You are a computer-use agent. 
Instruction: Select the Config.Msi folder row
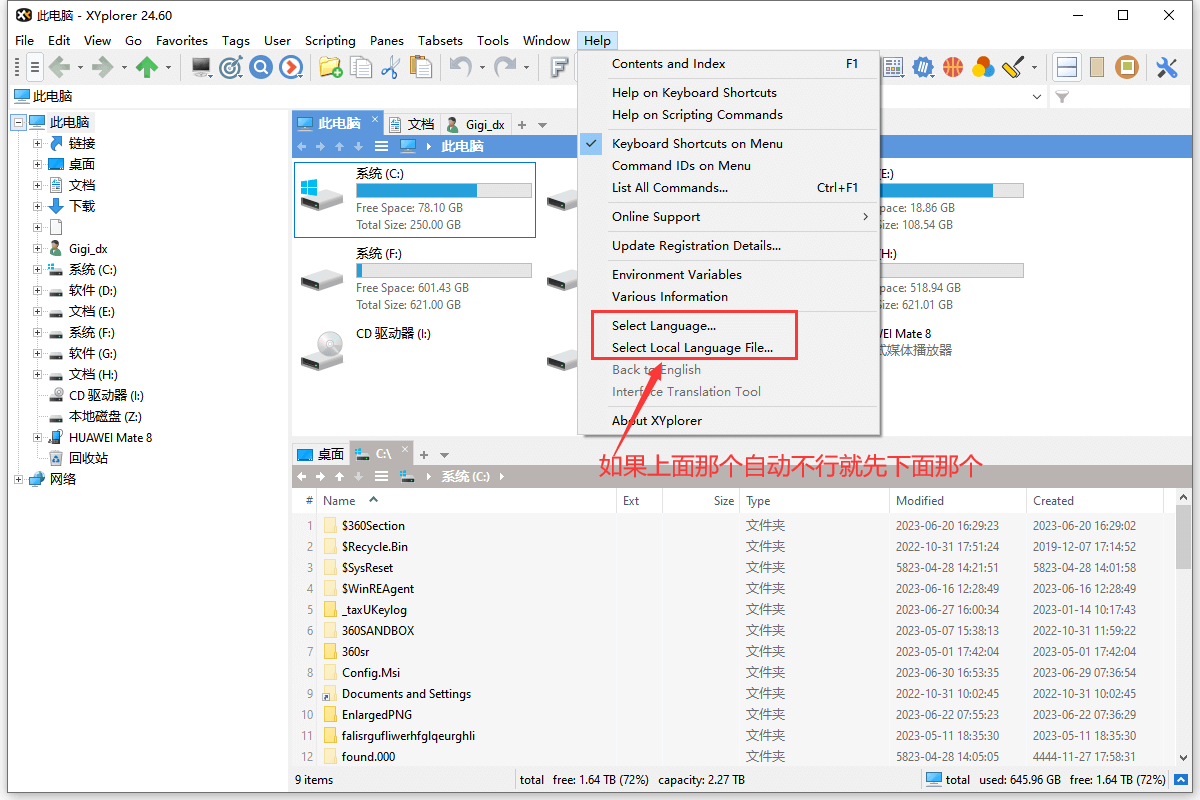(370, 673)
